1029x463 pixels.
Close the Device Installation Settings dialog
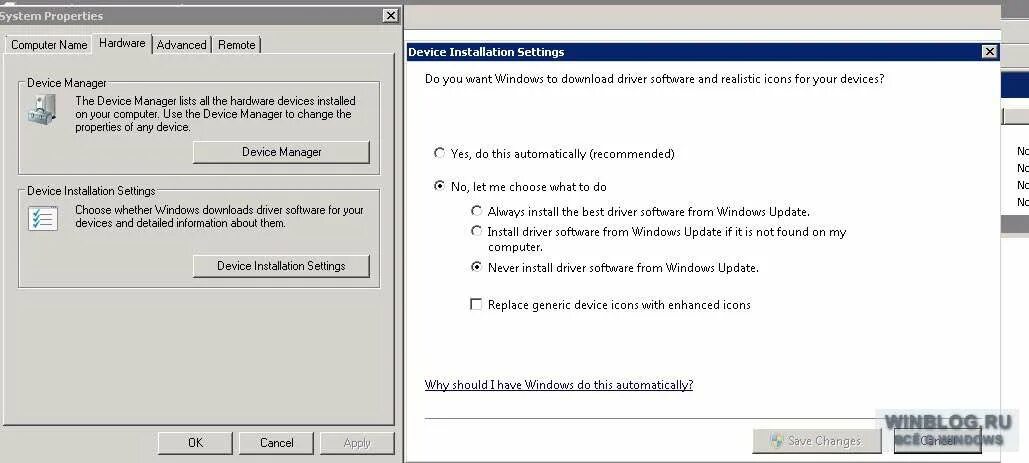click(990, 52)
